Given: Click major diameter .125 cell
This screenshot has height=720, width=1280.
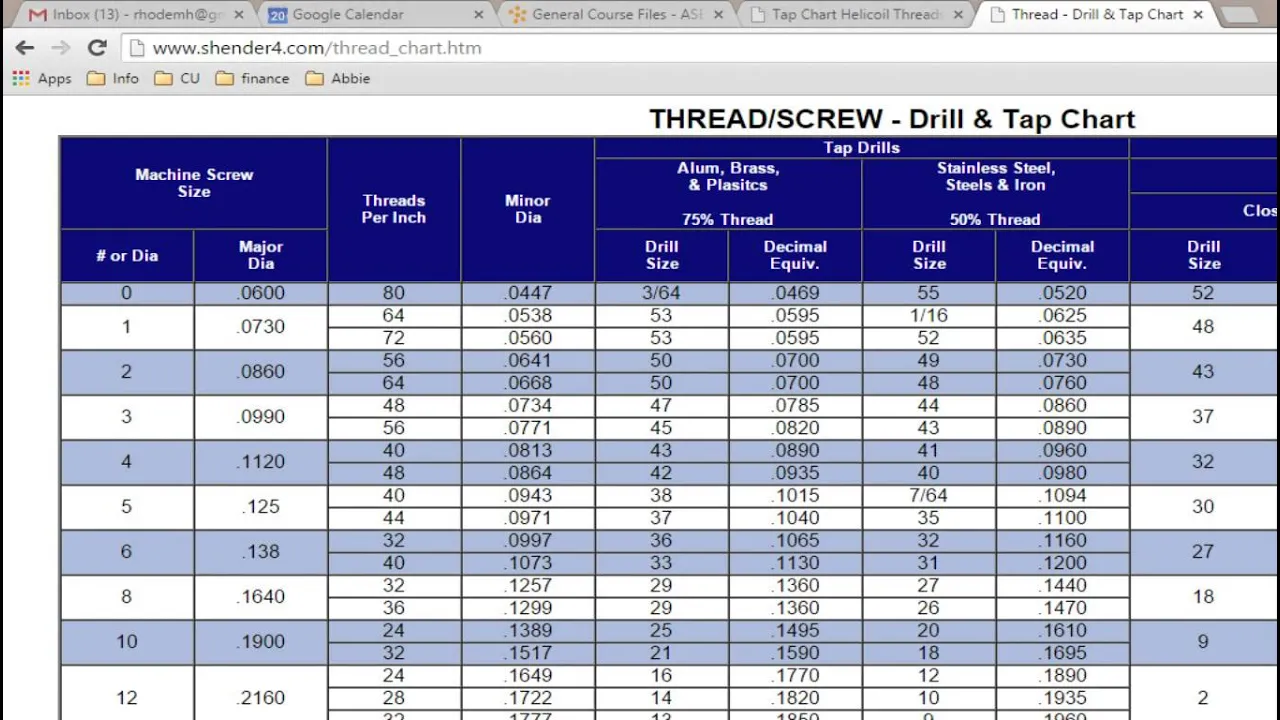Looking at the screenshot, I should [x=261, y=507].
